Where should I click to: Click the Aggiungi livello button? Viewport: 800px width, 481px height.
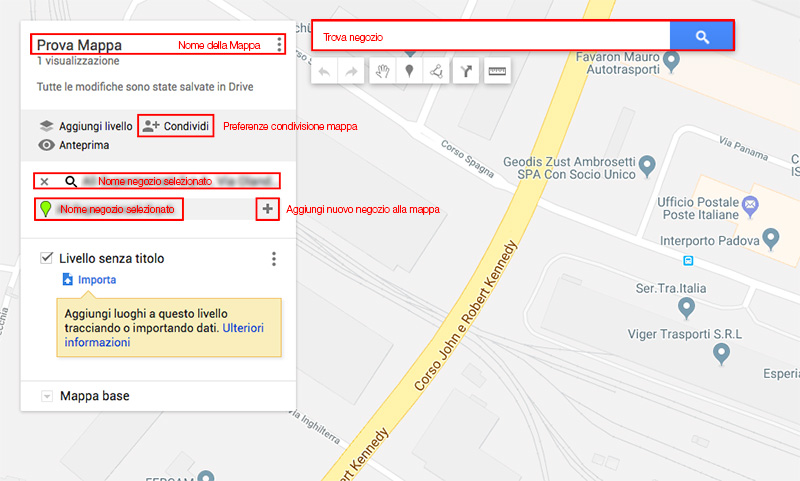tap(86, 126)
